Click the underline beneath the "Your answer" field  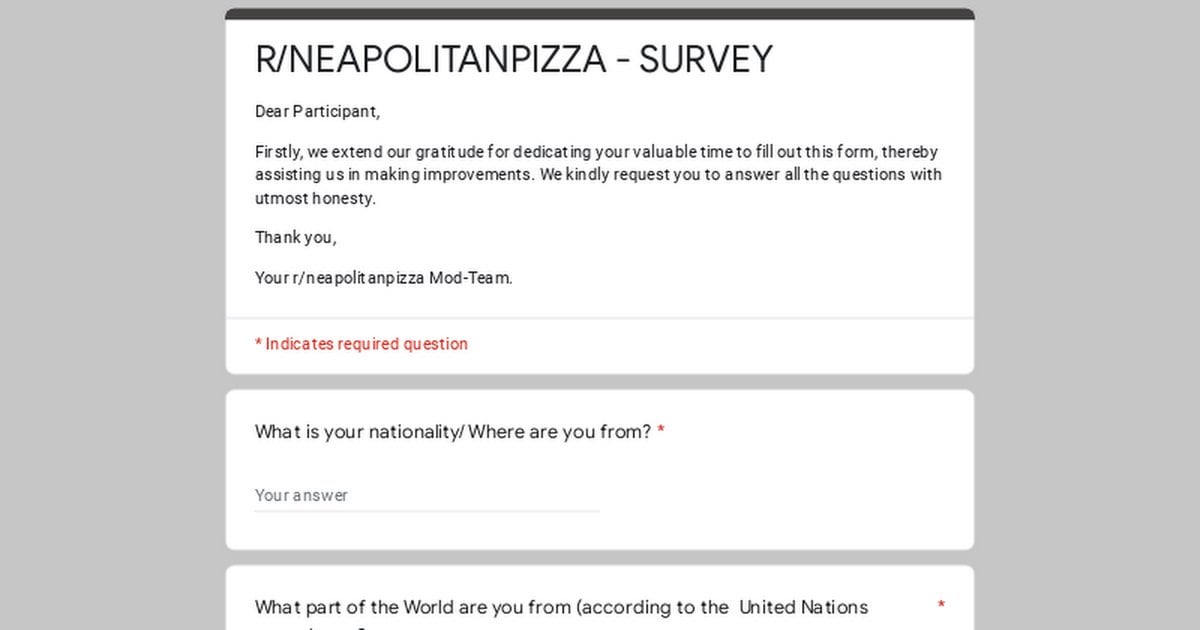click(426, 511)
